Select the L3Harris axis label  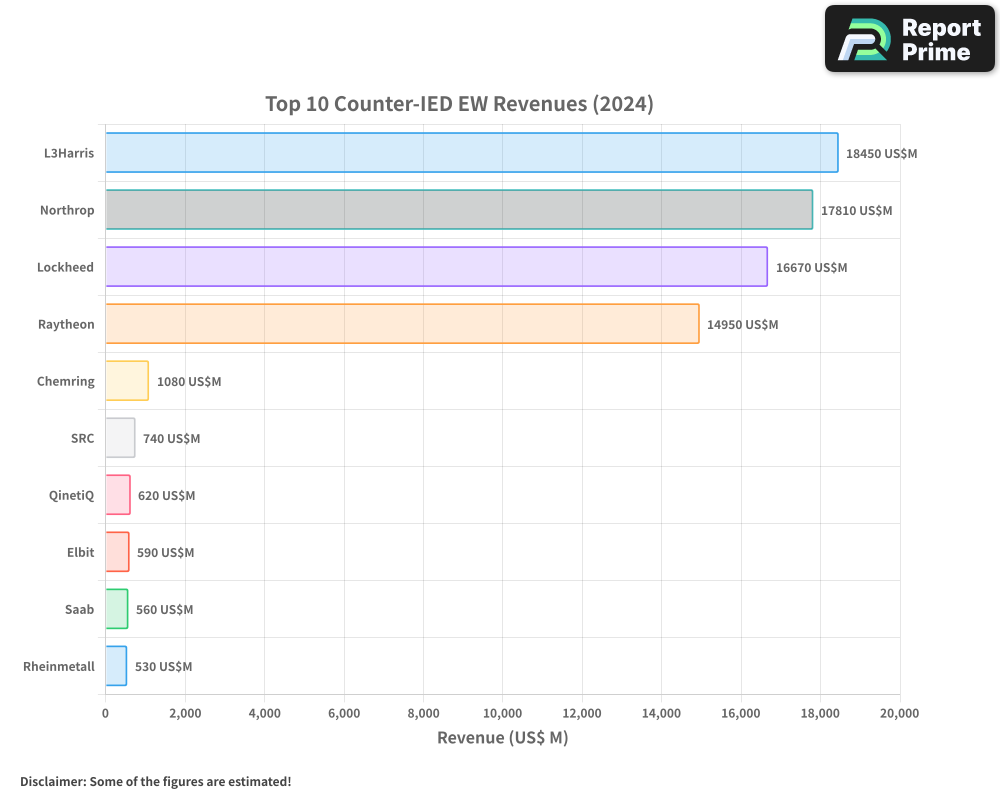click(69, 153)
